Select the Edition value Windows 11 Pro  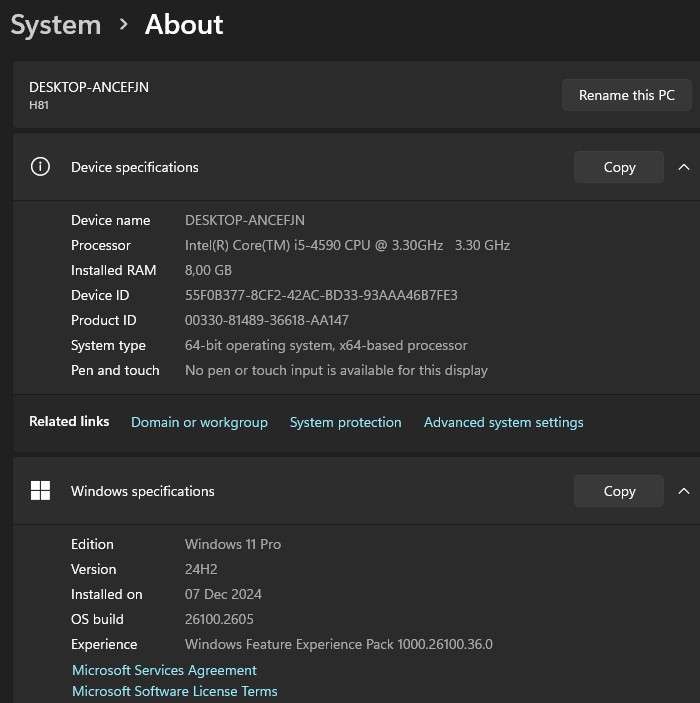[x=233, y=544]
